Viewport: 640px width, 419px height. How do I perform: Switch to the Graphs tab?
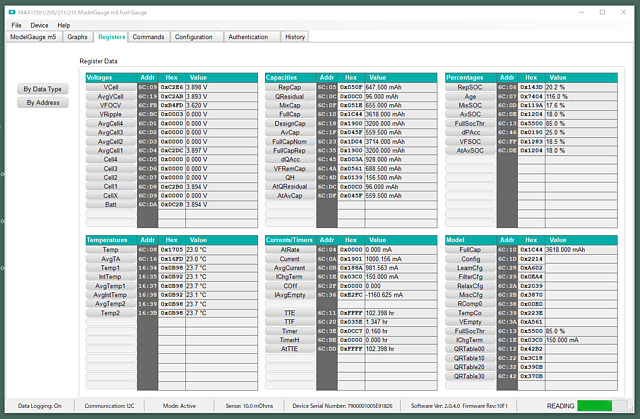[x=77, y=37]
